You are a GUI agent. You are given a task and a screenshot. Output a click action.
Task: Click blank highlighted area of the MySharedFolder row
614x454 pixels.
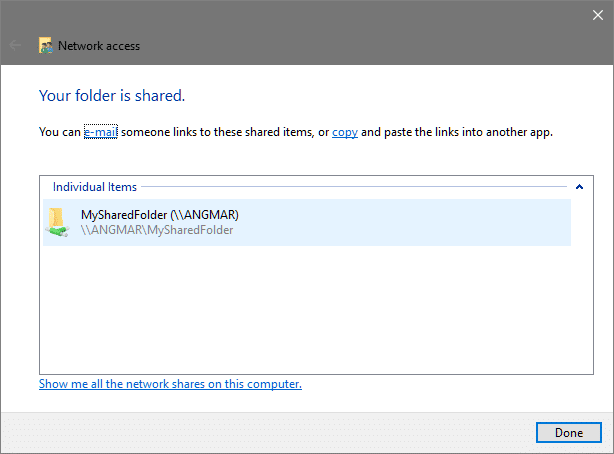click(x=403, y=222)
